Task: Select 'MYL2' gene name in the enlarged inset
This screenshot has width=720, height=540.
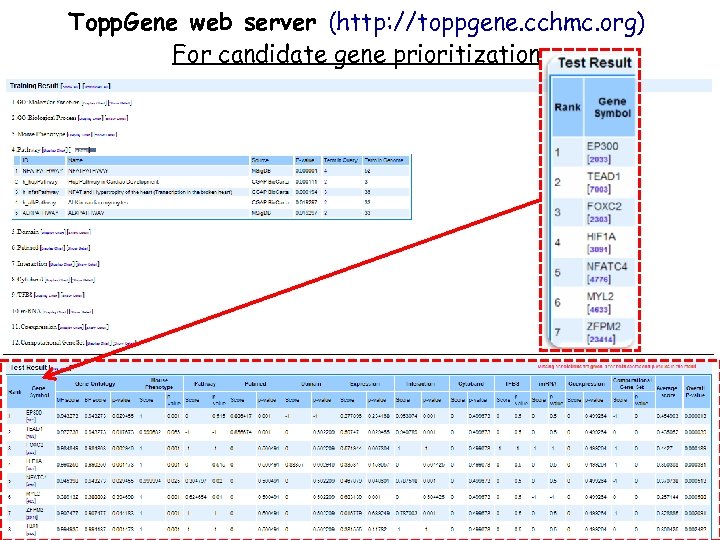Action: pos(600,296)
